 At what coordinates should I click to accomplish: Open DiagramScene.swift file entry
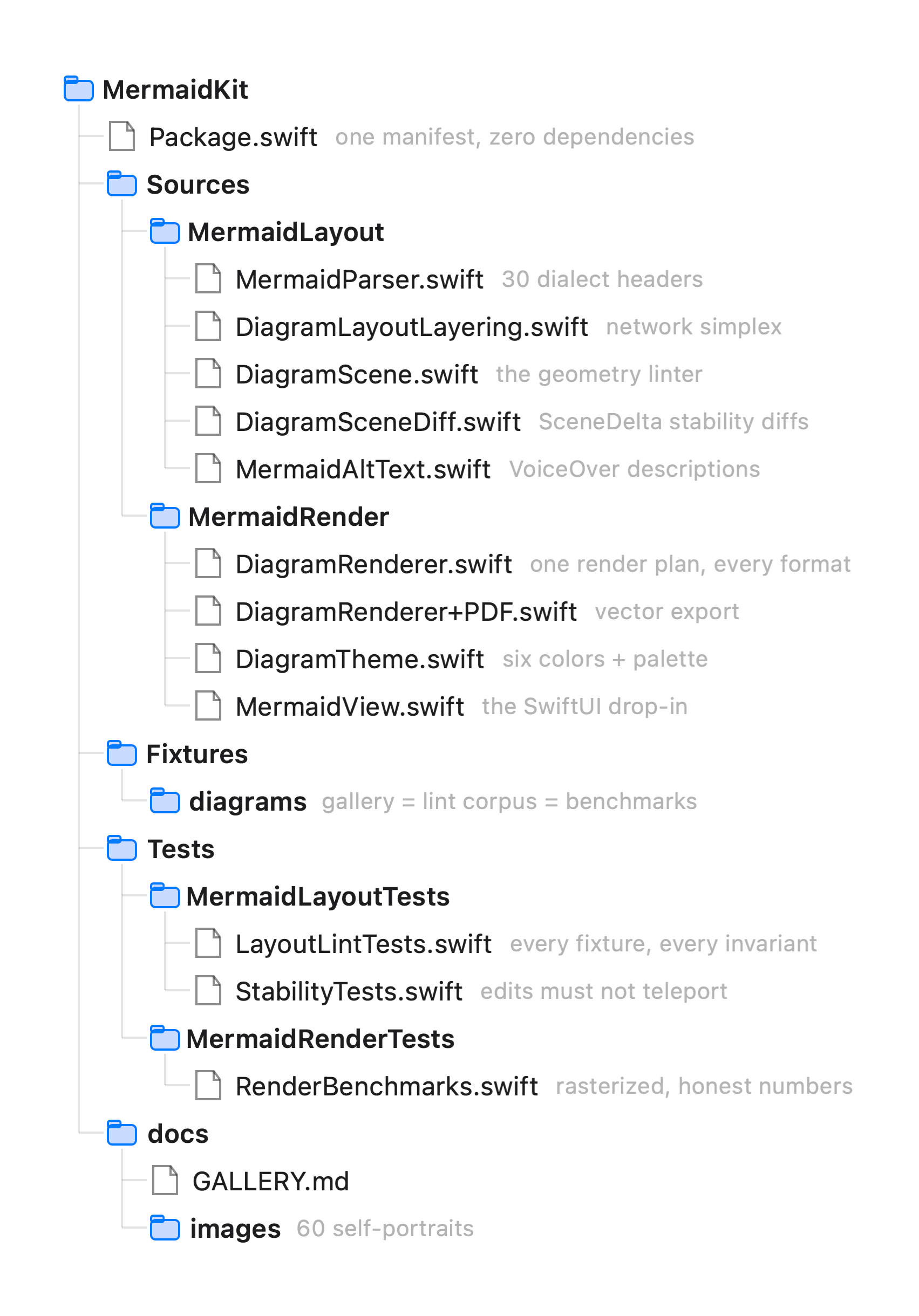click(356, 374)
